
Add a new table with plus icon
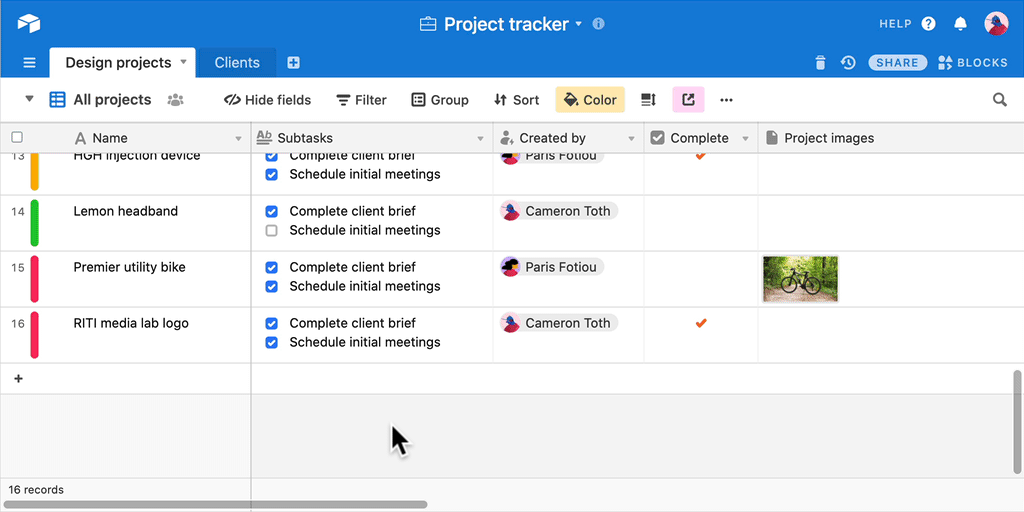(293, 62)
